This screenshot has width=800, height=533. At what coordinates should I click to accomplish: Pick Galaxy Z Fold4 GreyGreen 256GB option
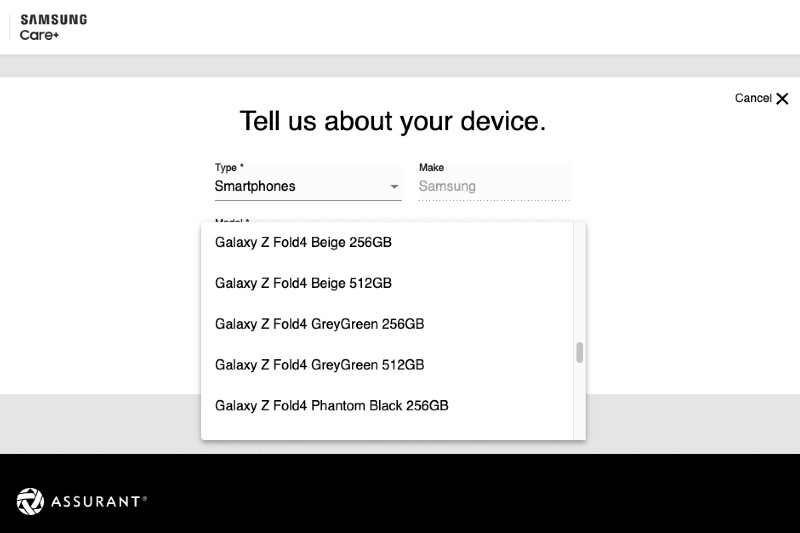coord(319,324)
